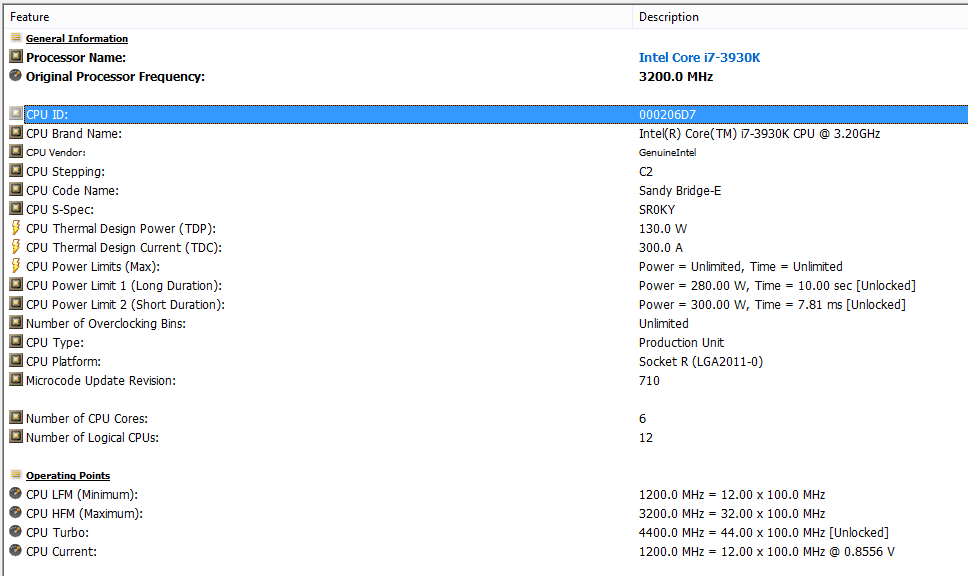Select the CPU ID row label

click(x=47, y=115)
